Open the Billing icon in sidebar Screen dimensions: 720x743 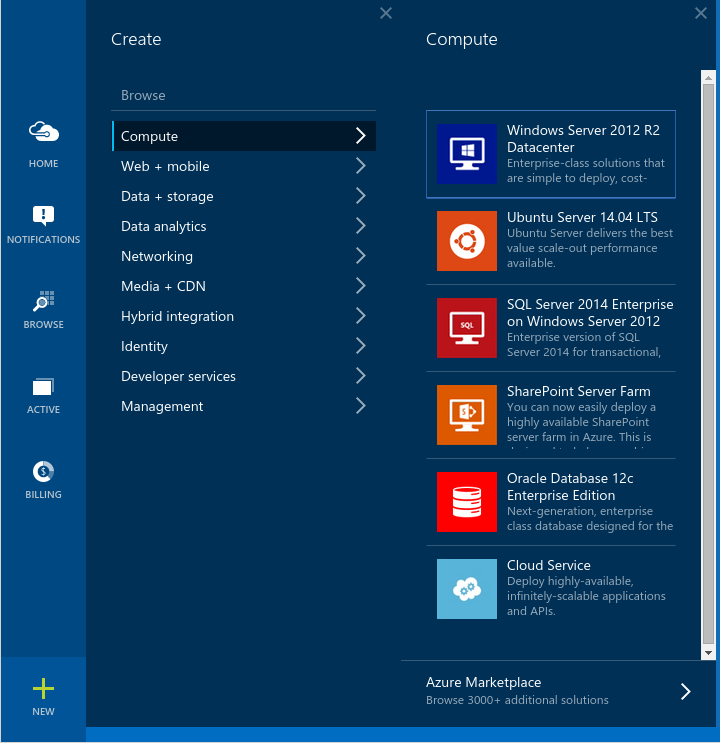(x=43, y=472)
